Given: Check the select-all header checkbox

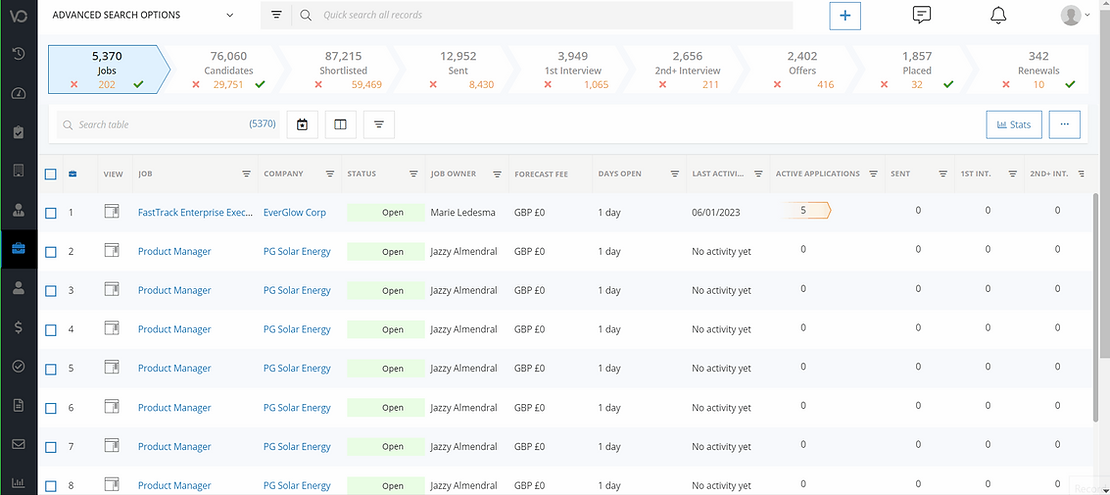Looking at the screenshot, I should coord(51,174).
